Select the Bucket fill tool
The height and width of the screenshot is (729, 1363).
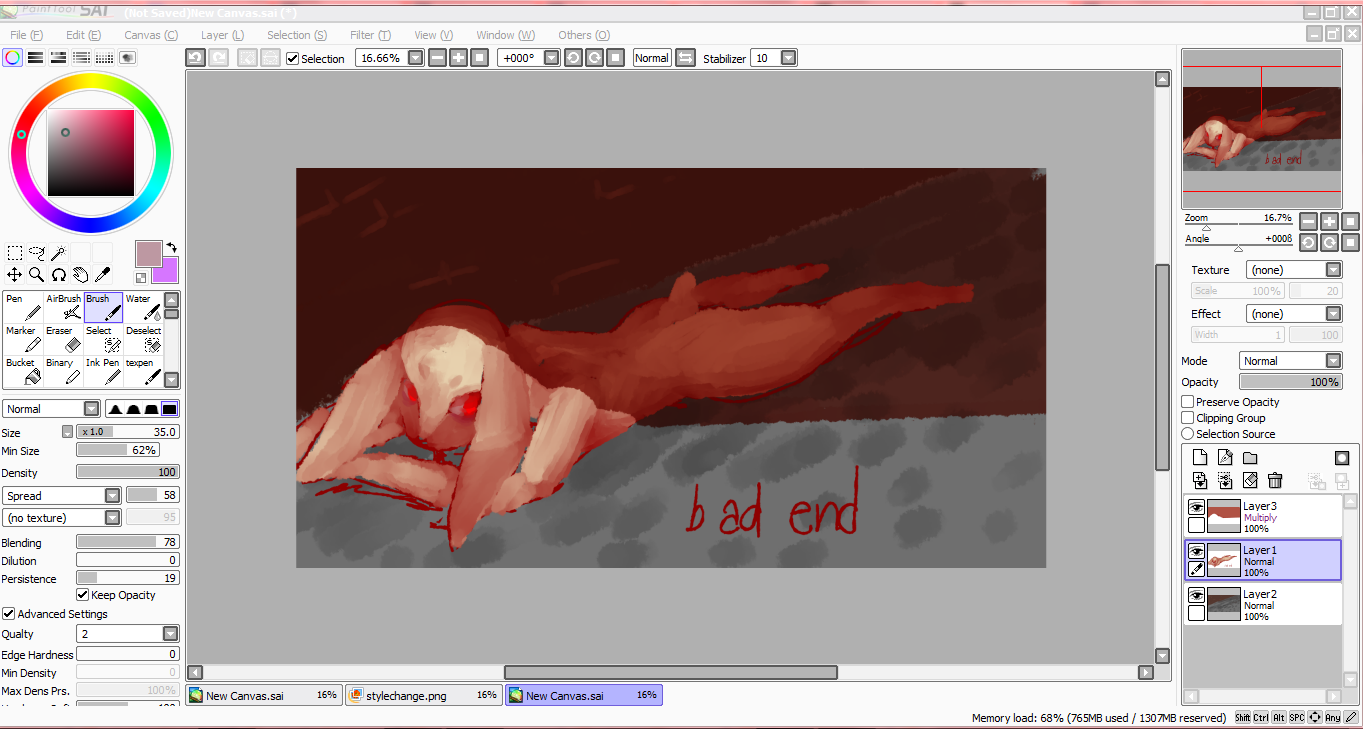coord(23,371)
